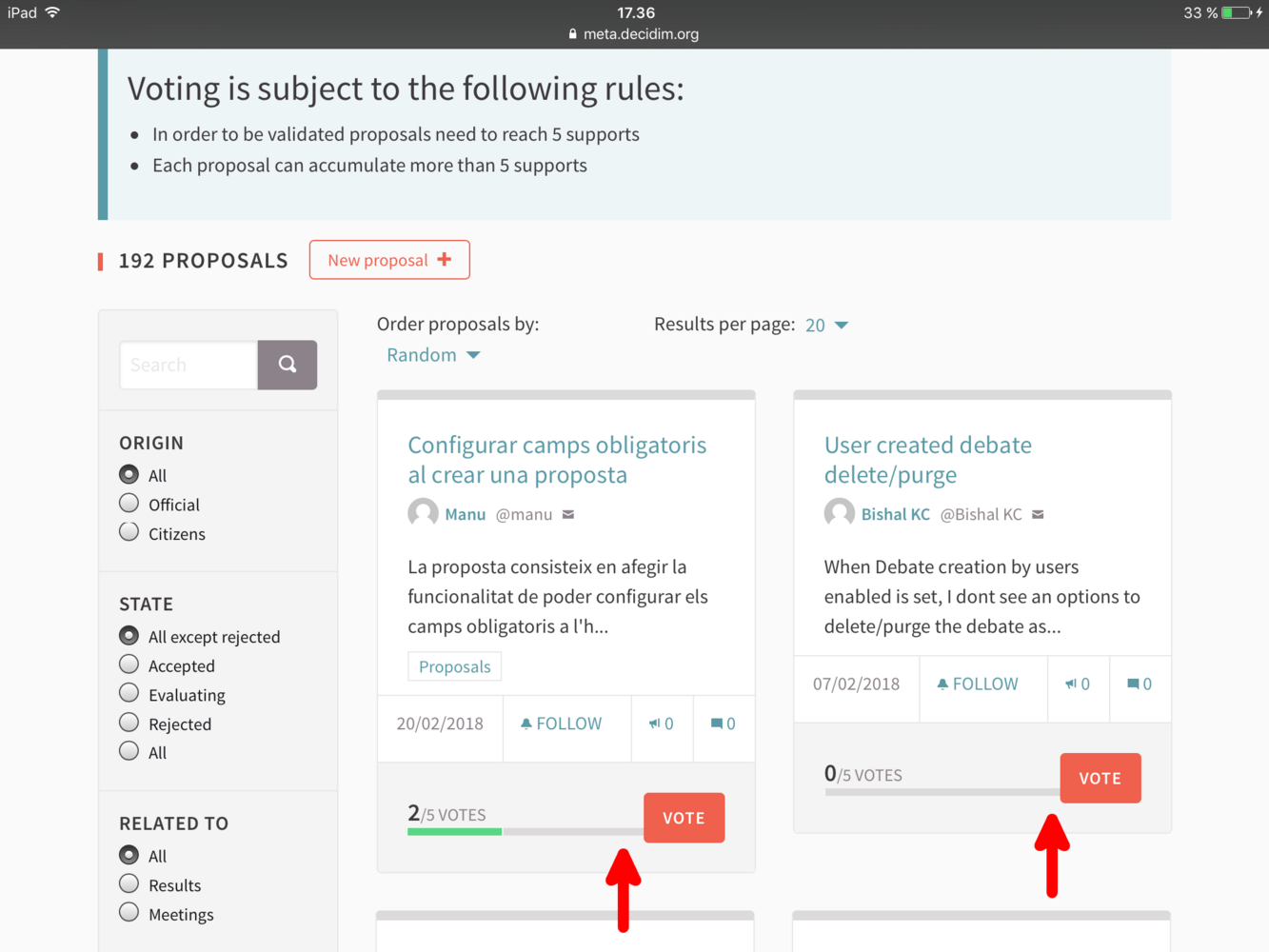Click Bishal KC's profile avatar icon
This screenshot has height=952, width=1269.
point(839,514)
